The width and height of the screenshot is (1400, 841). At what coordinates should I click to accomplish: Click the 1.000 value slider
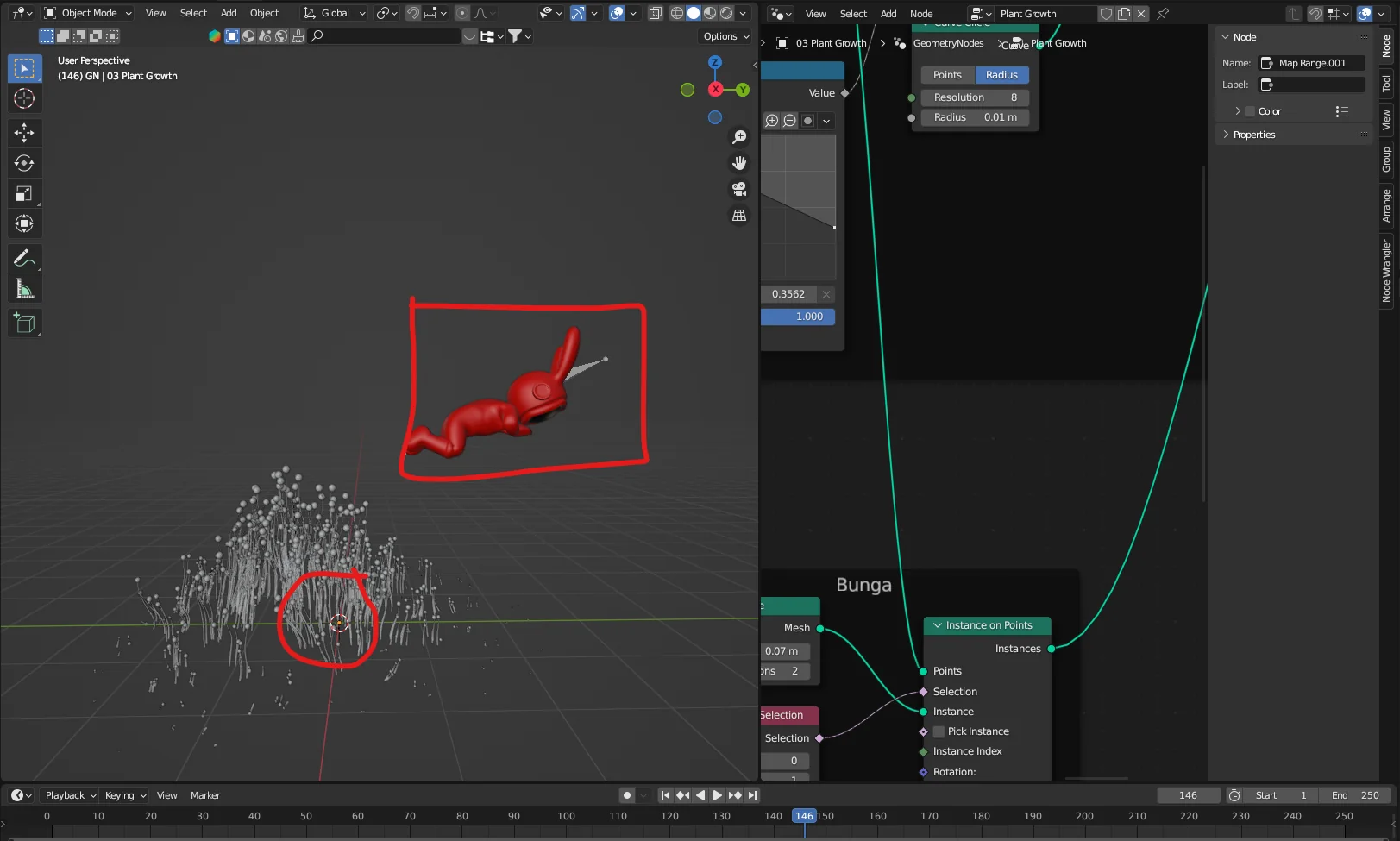[x=798, y=317]
